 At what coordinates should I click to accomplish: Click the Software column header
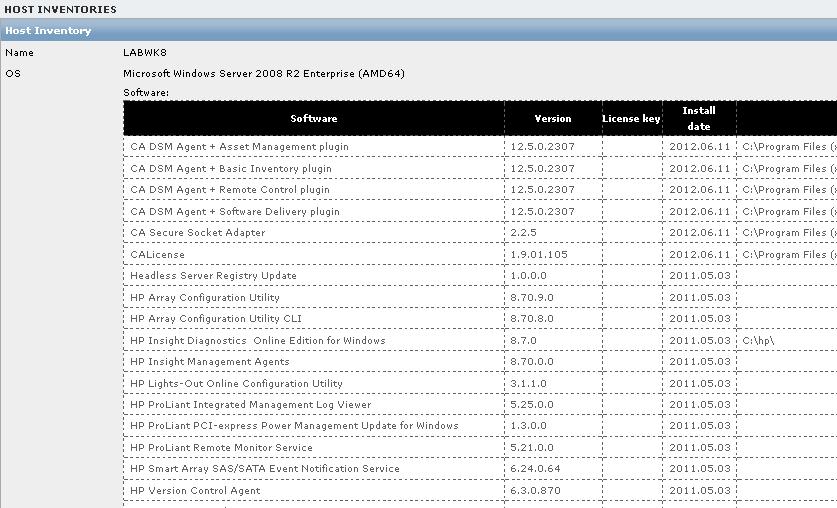pyautogui.click(x=313, y=118)
